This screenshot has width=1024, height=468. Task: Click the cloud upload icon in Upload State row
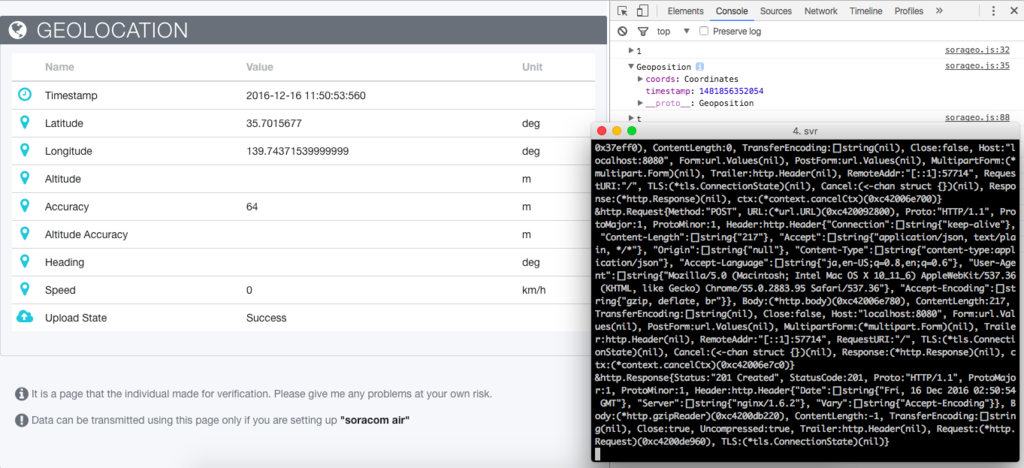[24, 317]
